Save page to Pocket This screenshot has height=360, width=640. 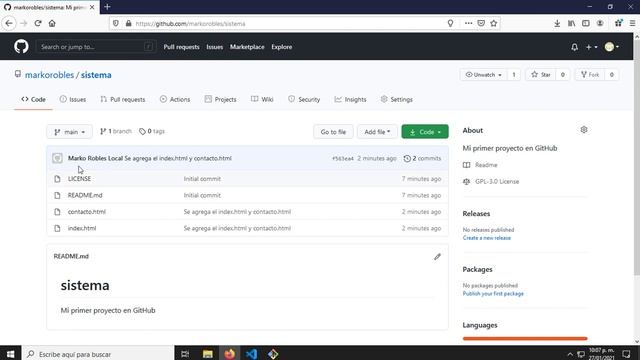tap(481, 23)
